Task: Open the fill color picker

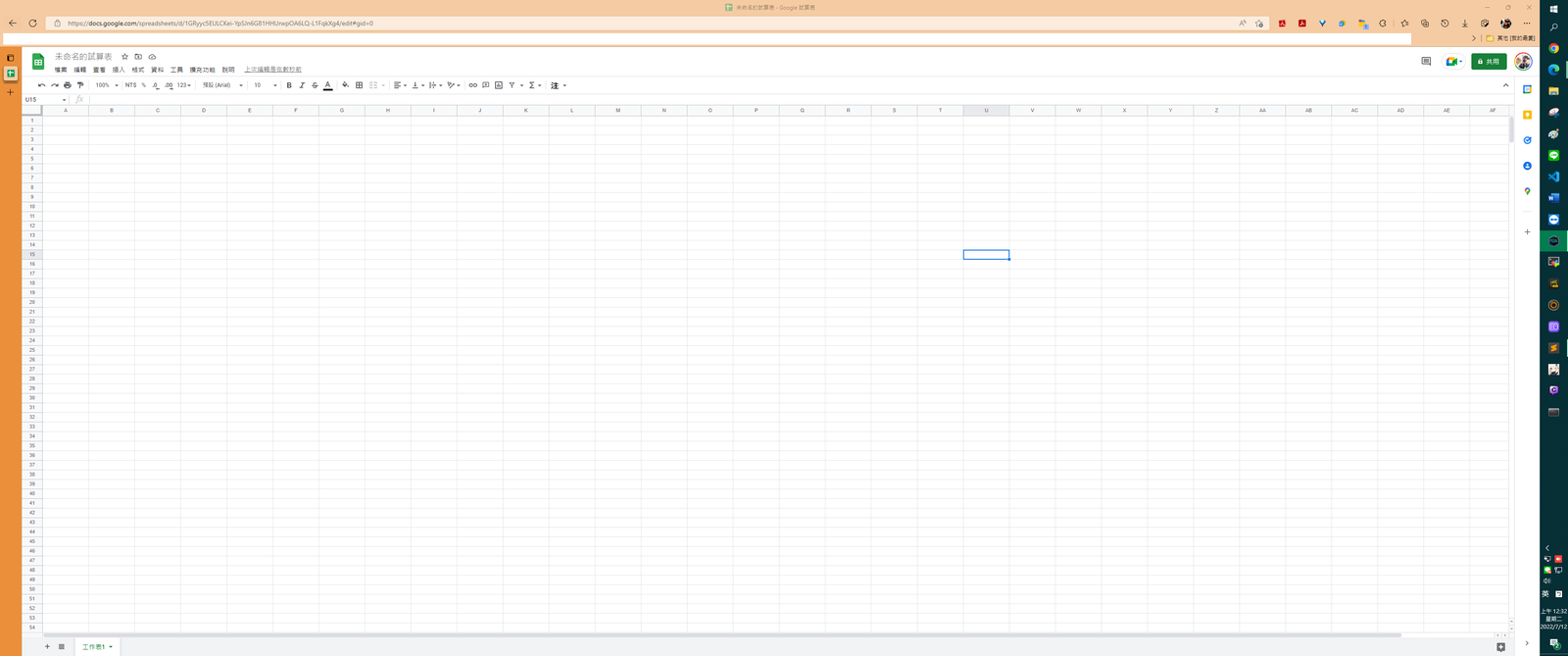Action: coord(345,85)
